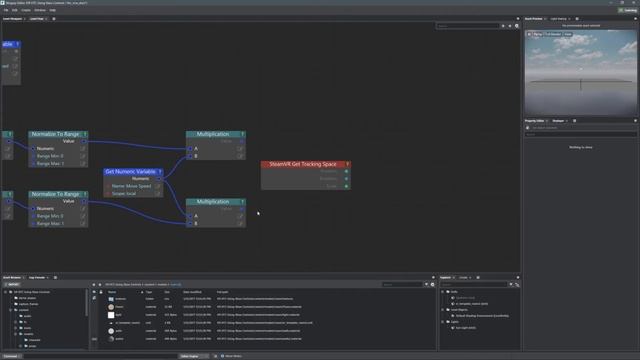The height and width of the screenshot is (360, 640).
Task: Open Level Flow panel options arrow at top right
Action: point(518,19)
